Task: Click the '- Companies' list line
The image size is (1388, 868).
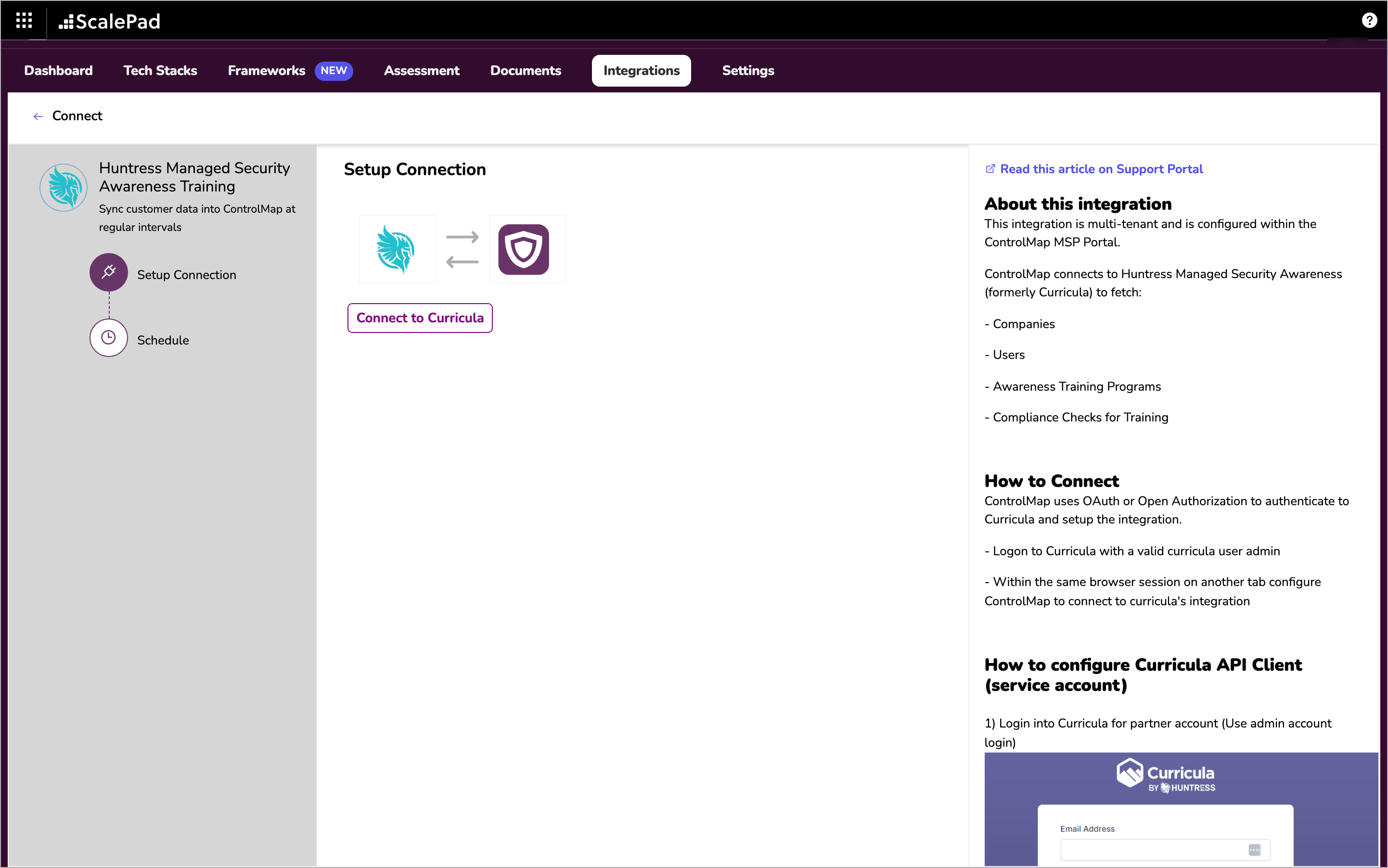Action: (1019, 324)
